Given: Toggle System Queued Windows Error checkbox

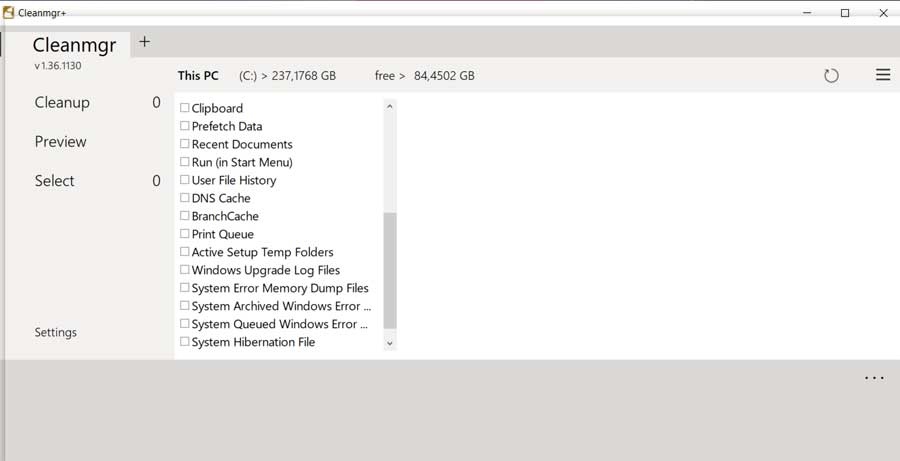Looking at the screenshot, I should (x=184, y=323).
